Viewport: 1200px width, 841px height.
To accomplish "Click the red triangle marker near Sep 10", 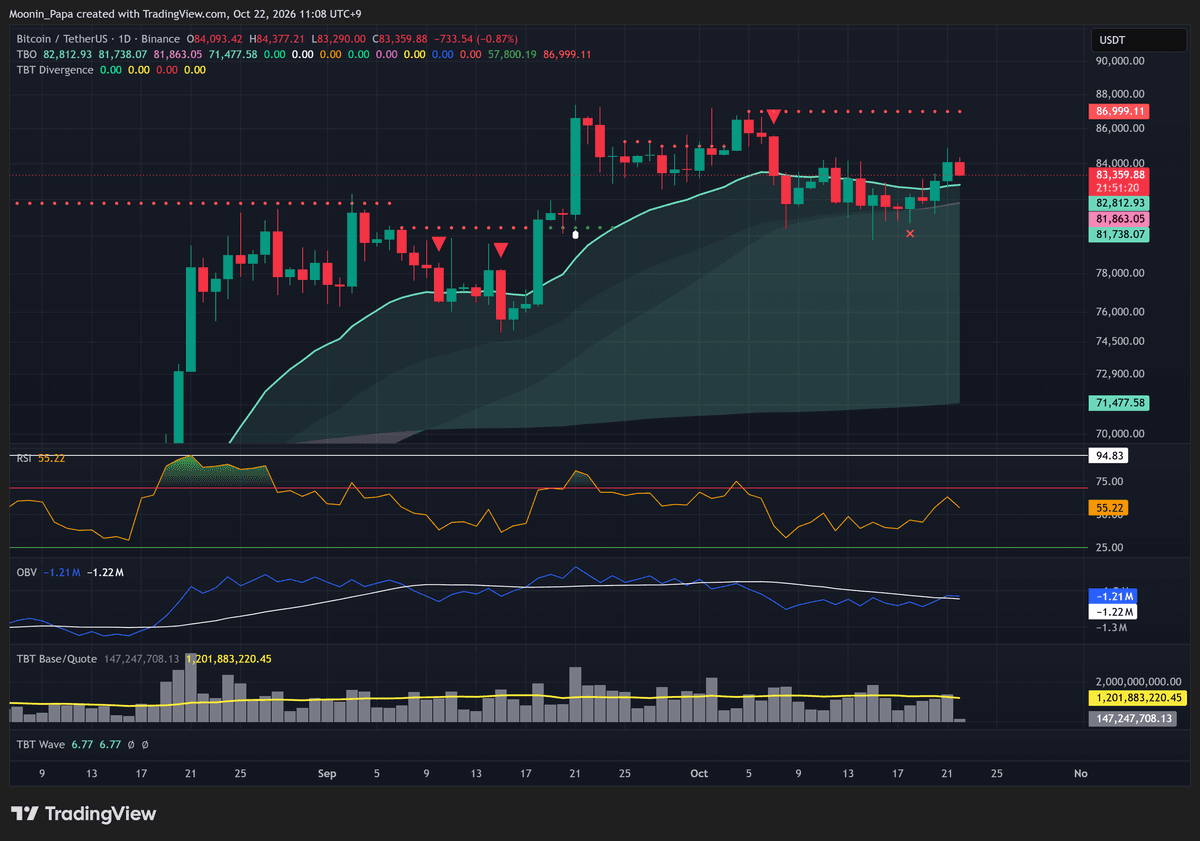I will click(x=438, y=243).
